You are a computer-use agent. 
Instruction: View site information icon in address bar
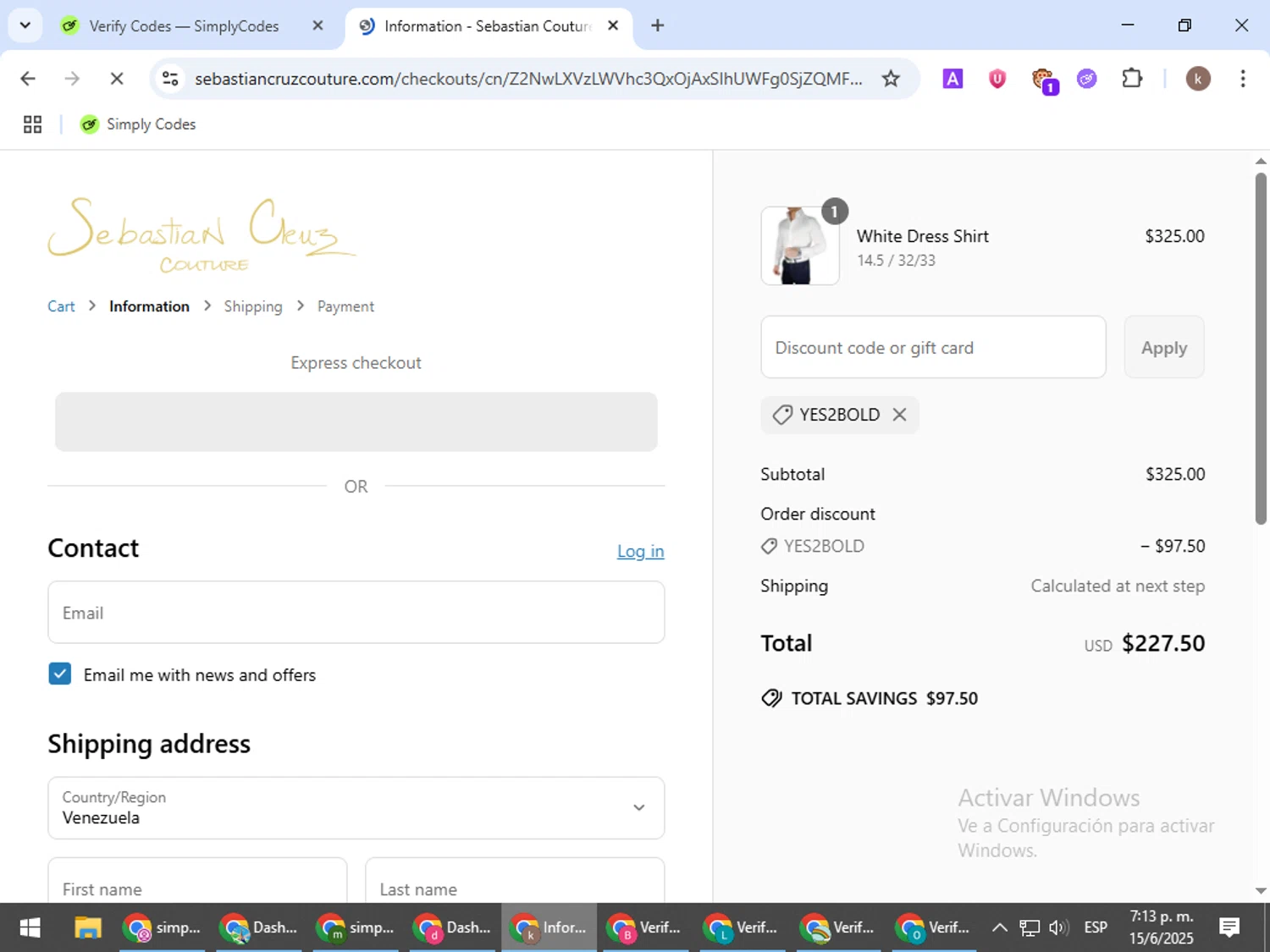(x=170, y=79)
